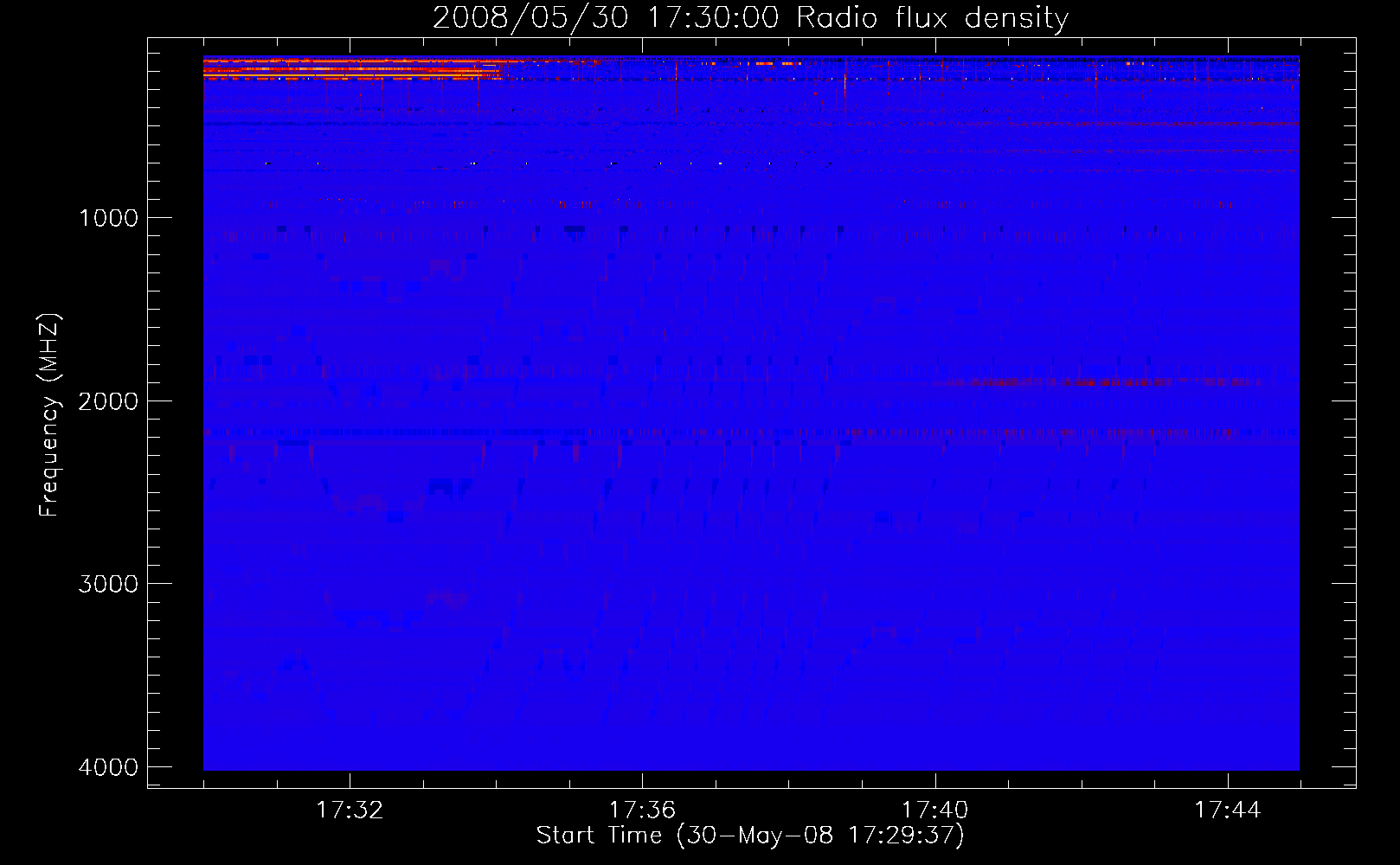Image resolution: width=1400 pixels, height=865 pixels.
Task: Click the 17:32 time tick label
Action: [x=350, y=810]
